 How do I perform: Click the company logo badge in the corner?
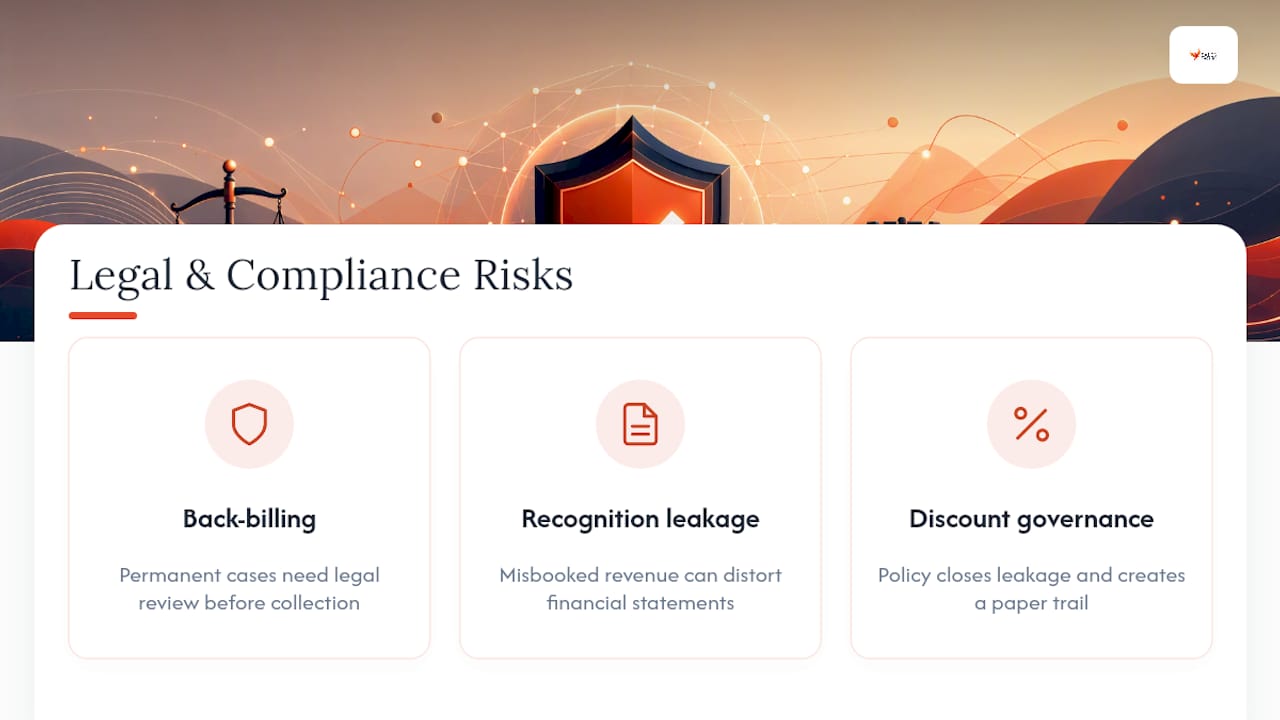click(x=1203, y=55)
